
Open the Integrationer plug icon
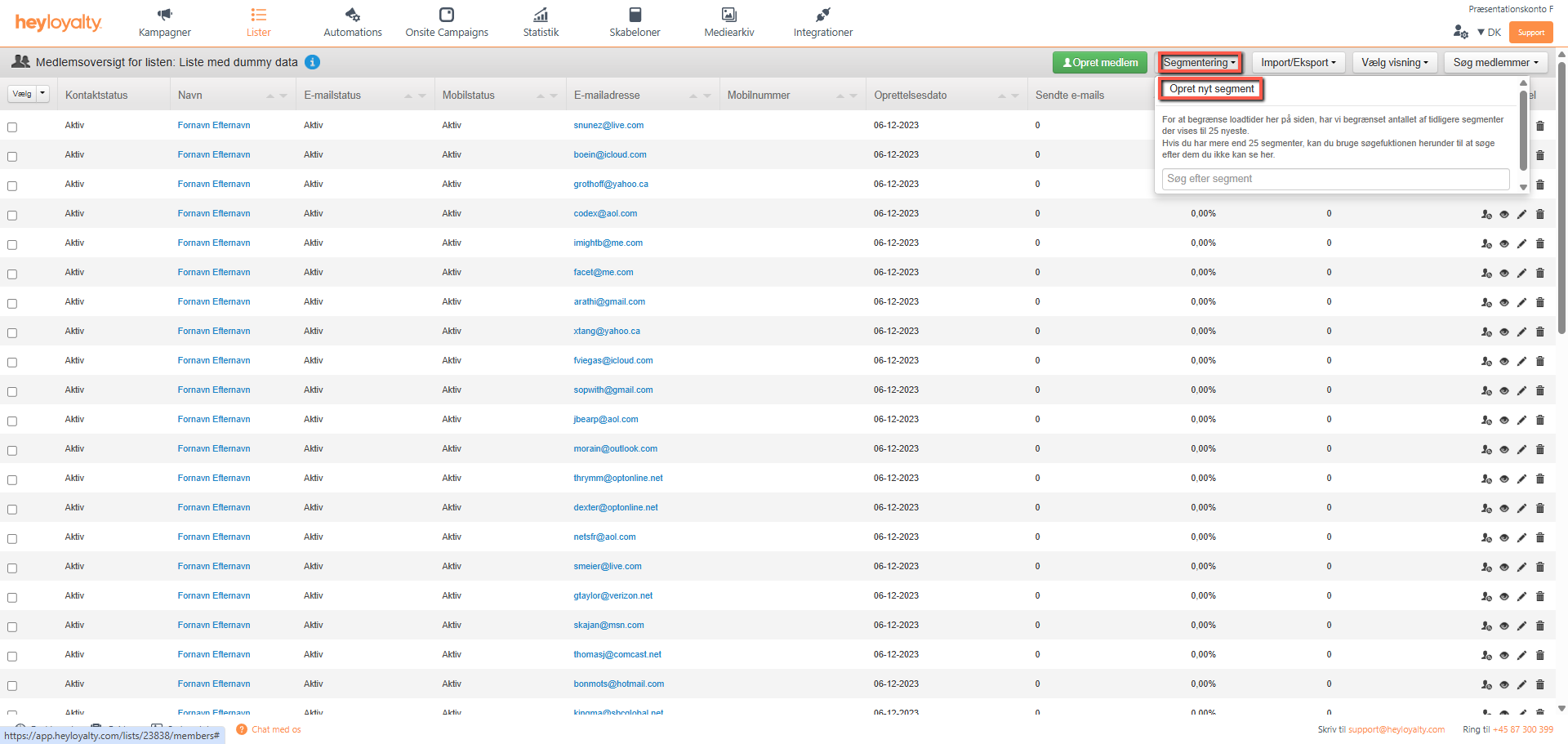click(822, 15)
